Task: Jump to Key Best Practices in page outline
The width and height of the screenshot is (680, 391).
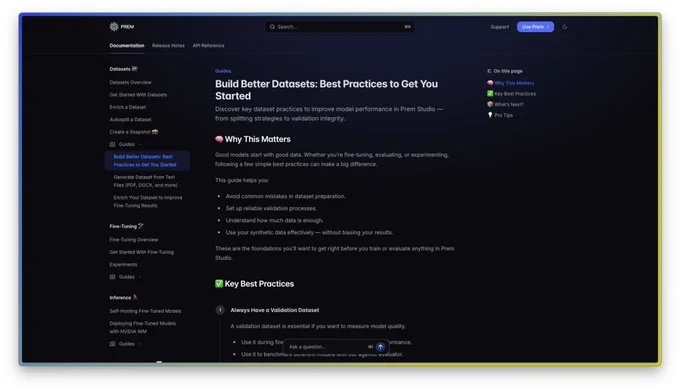Action: coord(511,94)
